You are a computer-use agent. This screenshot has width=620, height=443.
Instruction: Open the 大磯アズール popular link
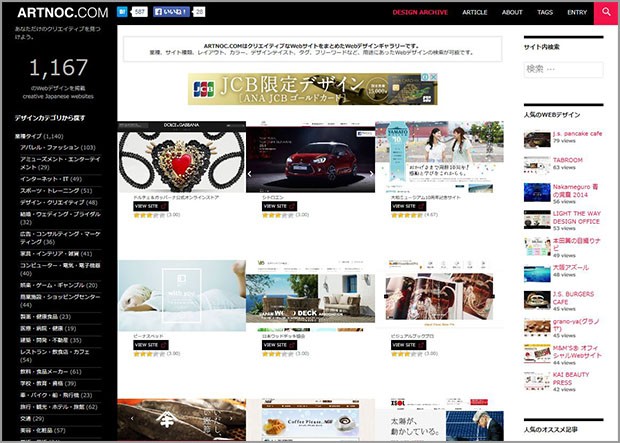click(571, 267)
